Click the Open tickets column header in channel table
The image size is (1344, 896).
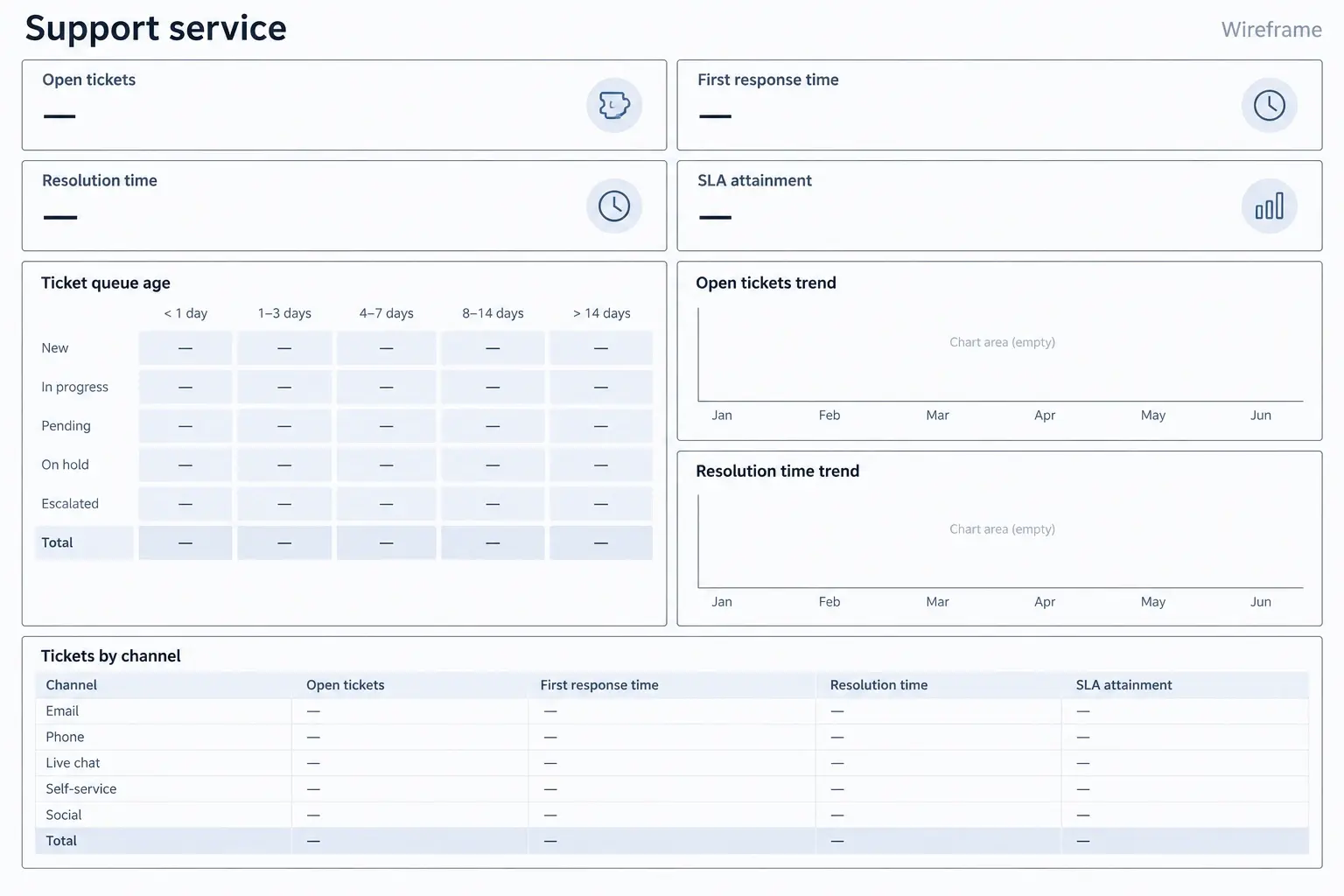pos(345,685)
